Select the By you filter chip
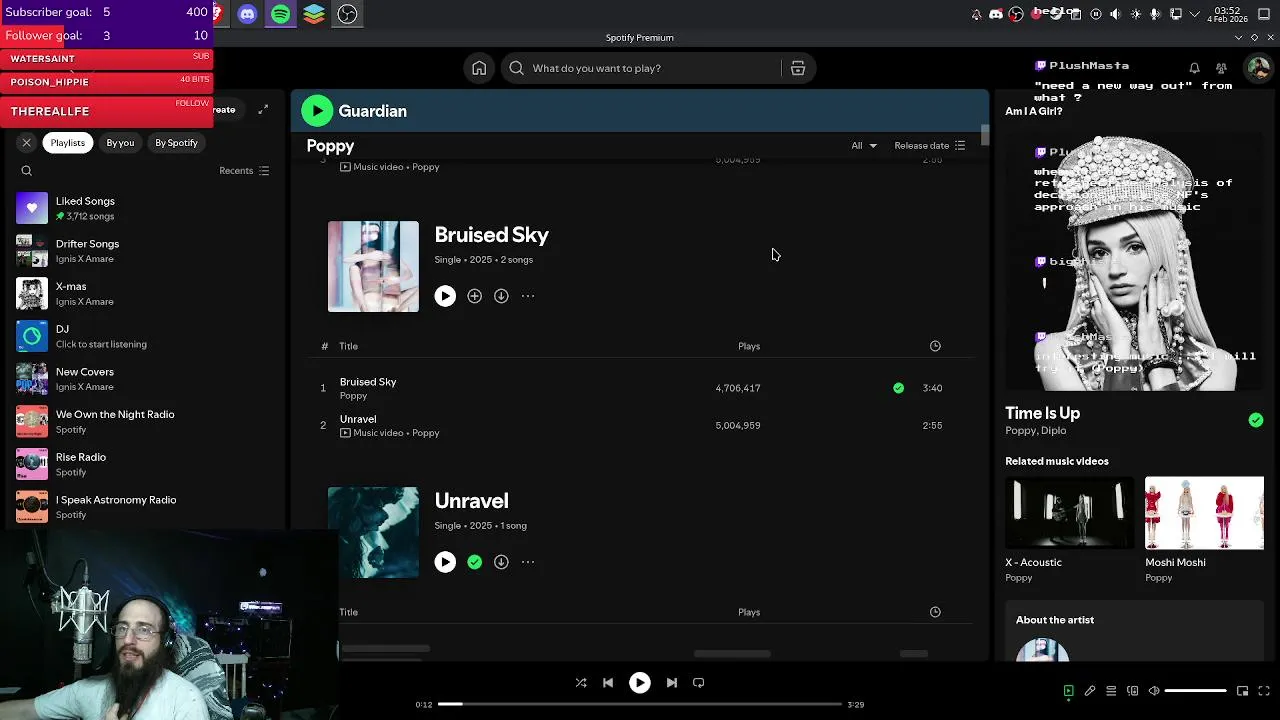This screenshot has width=1280, height=720. (x=120, y=143)
